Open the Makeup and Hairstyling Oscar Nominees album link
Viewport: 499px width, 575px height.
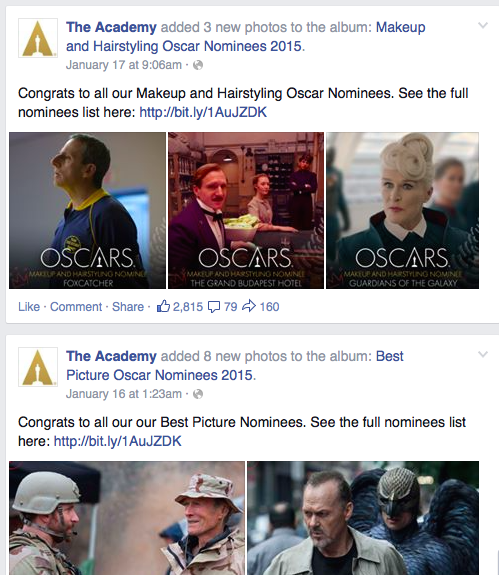click(x=245, y=37)
